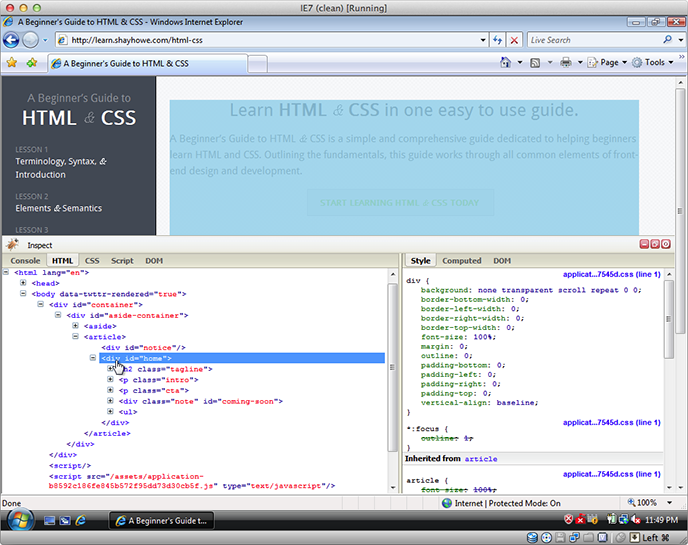Switch to the left panel DOM tab
Screen dimensions: 688x545
tap(154, 261)
